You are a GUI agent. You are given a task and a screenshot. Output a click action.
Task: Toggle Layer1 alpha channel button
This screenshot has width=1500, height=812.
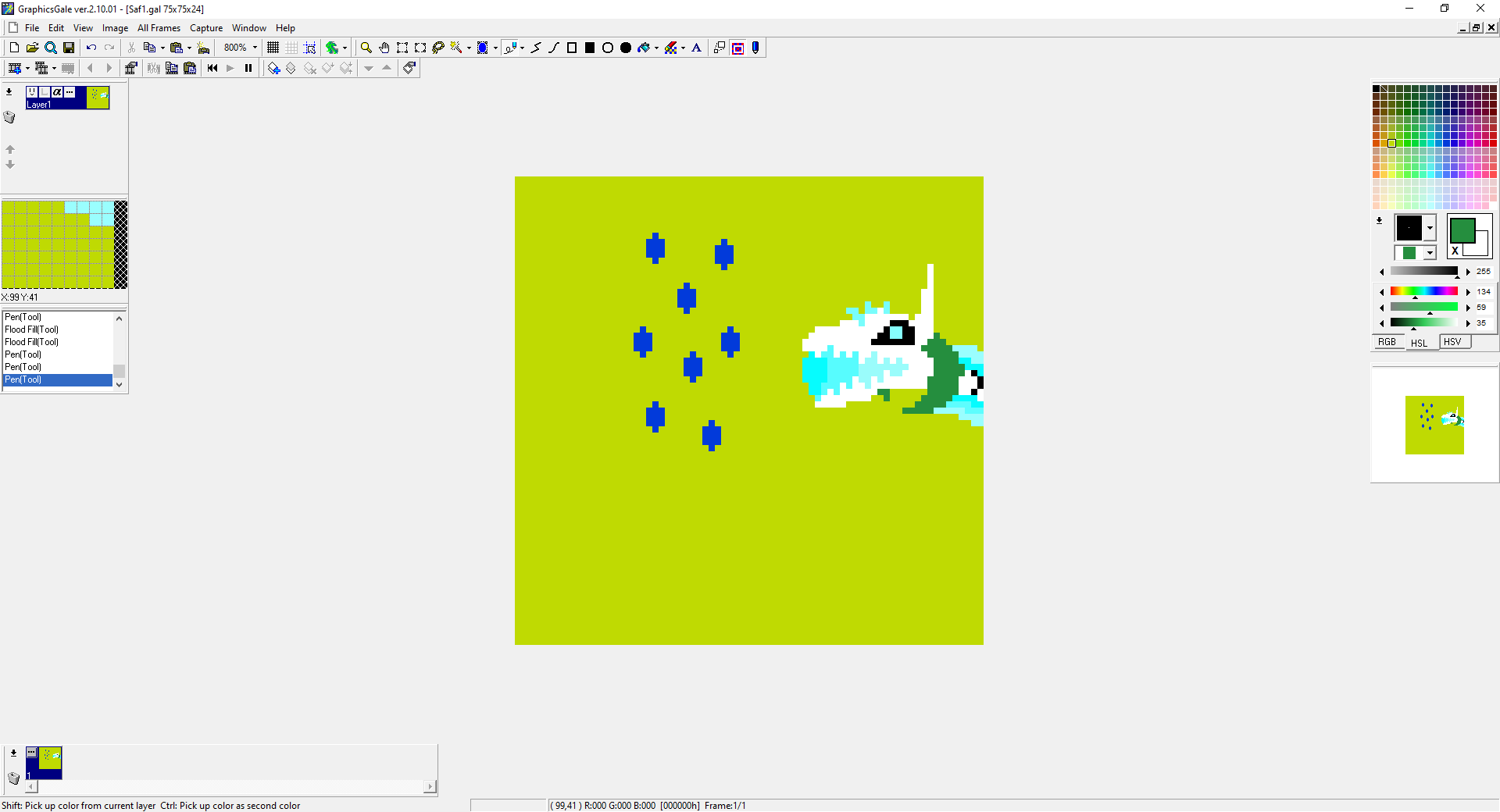57,91
